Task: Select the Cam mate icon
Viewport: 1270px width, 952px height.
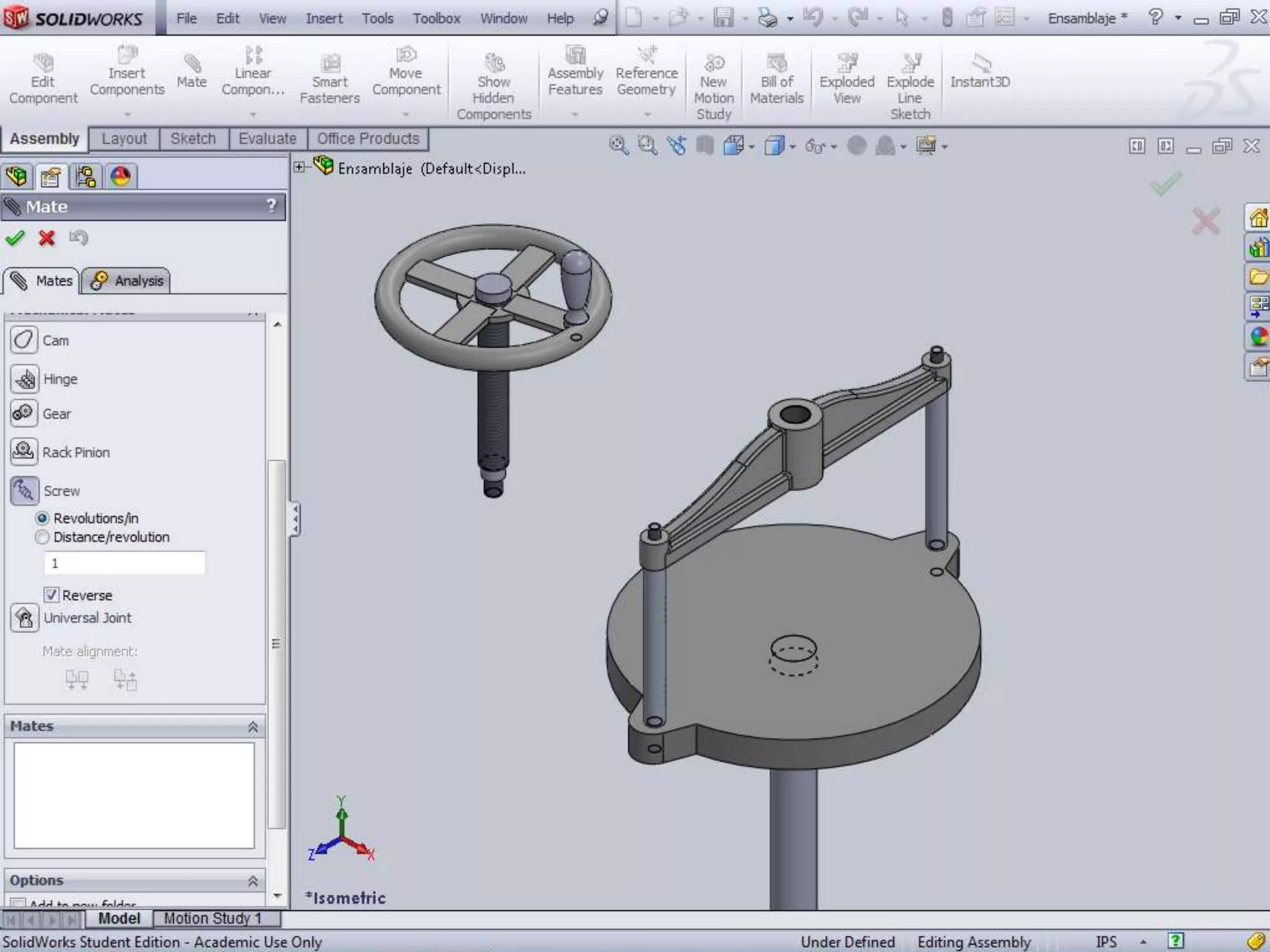Action: tap(24, 340)
